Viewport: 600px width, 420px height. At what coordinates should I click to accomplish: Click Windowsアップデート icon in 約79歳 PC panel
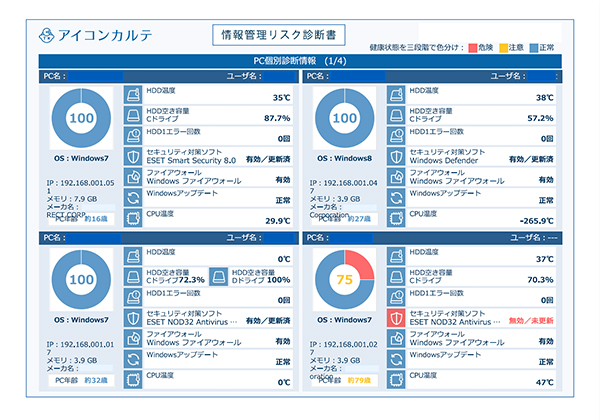pyautogui.click(x=396, y=359)
